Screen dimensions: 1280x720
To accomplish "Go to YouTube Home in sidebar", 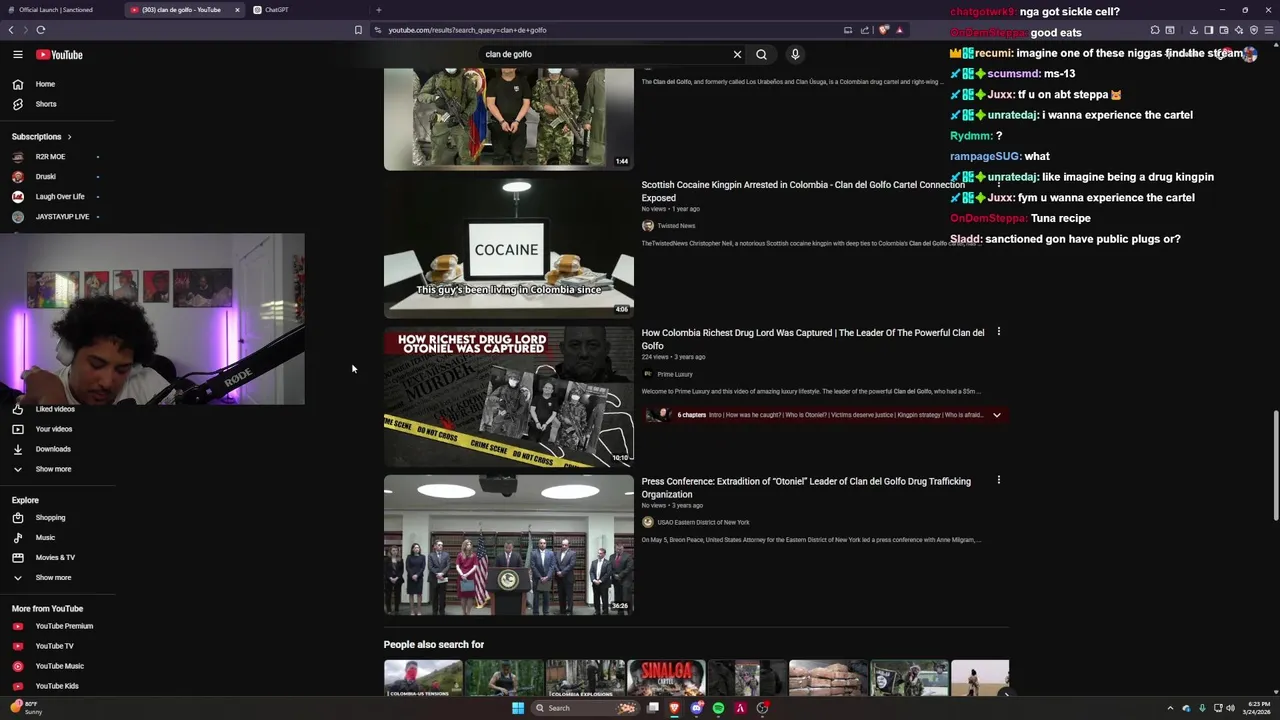I will (45, 84).
